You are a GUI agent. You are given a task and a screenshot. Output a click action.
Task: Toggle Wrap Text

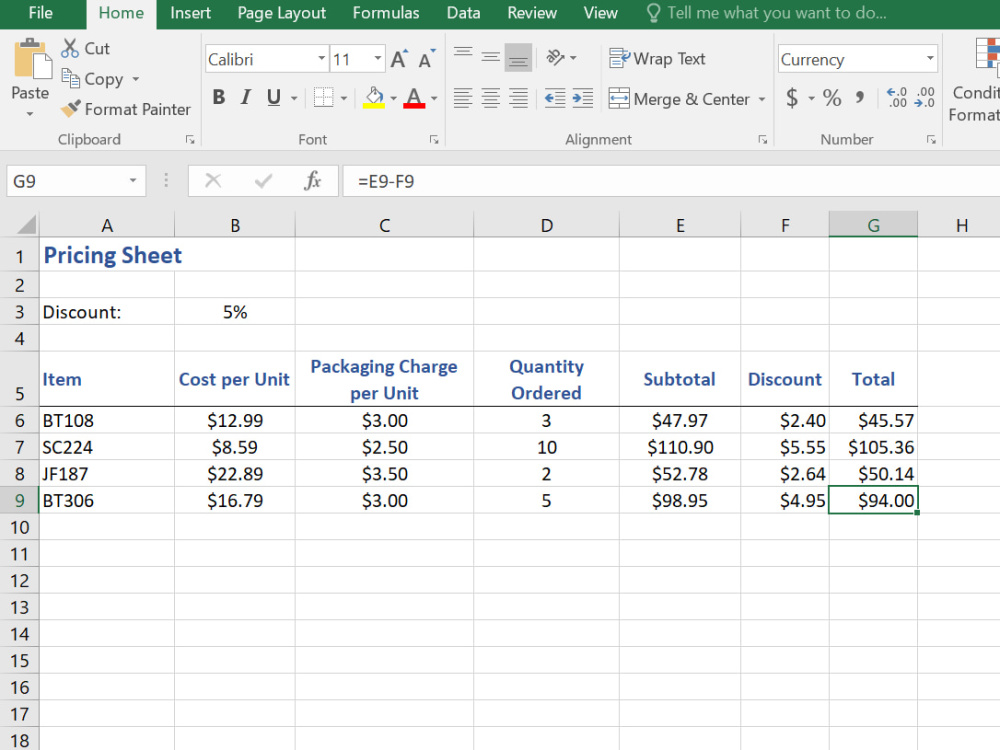[x=657, y=59]
